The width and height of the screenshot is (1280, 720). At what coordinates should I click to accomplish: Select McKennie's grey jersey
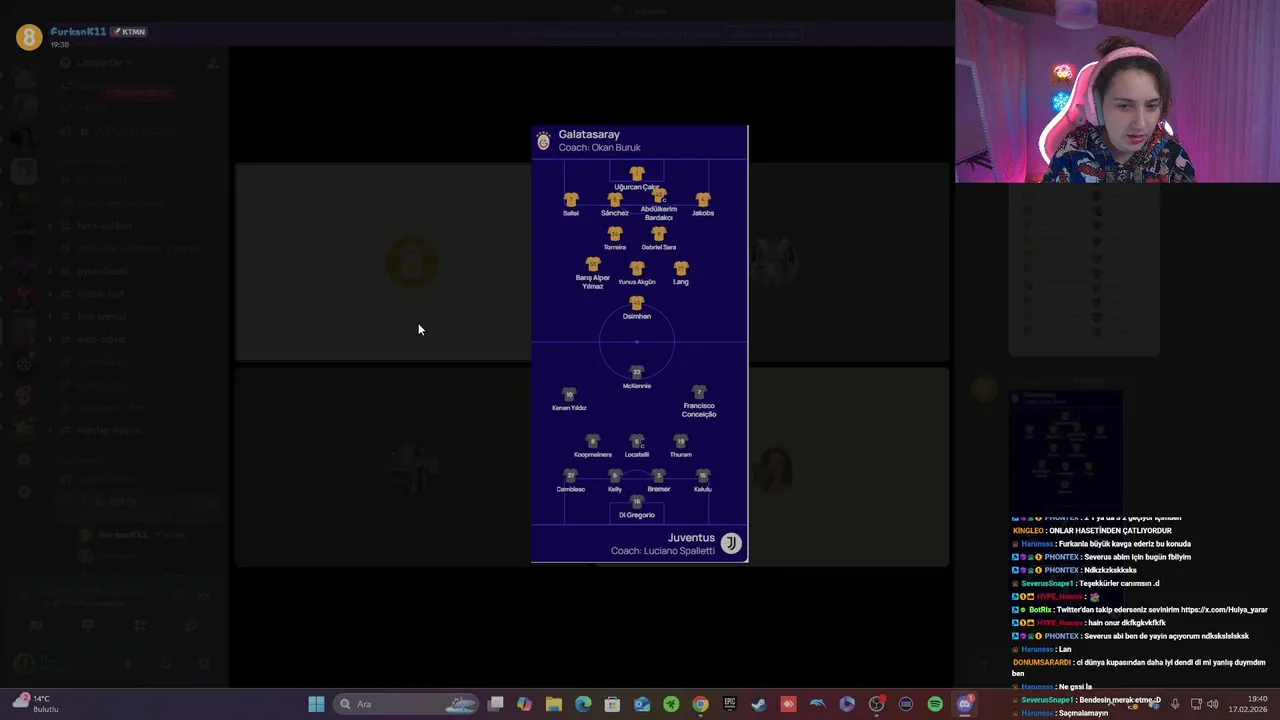637,372
